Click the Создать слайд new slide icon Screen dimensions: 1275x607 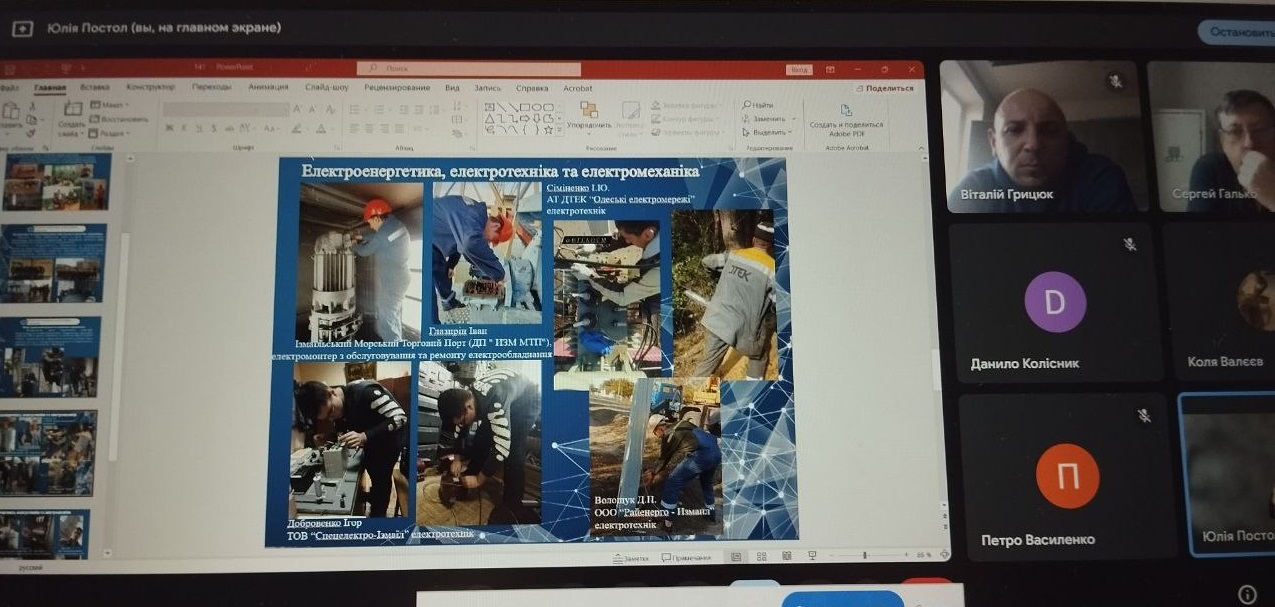coord(72,109)
